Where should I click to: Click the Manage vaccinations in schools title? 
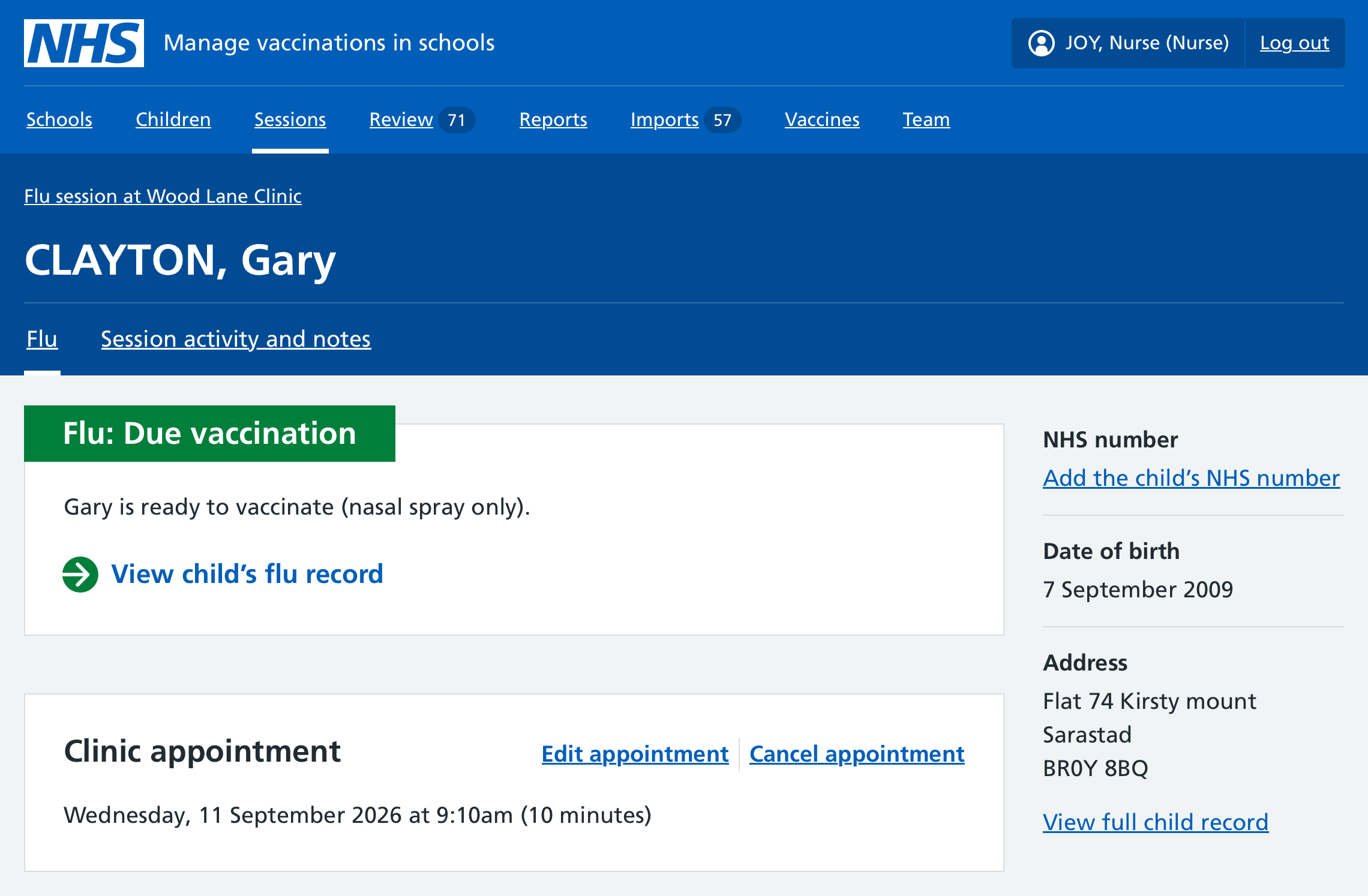point(329,43)
